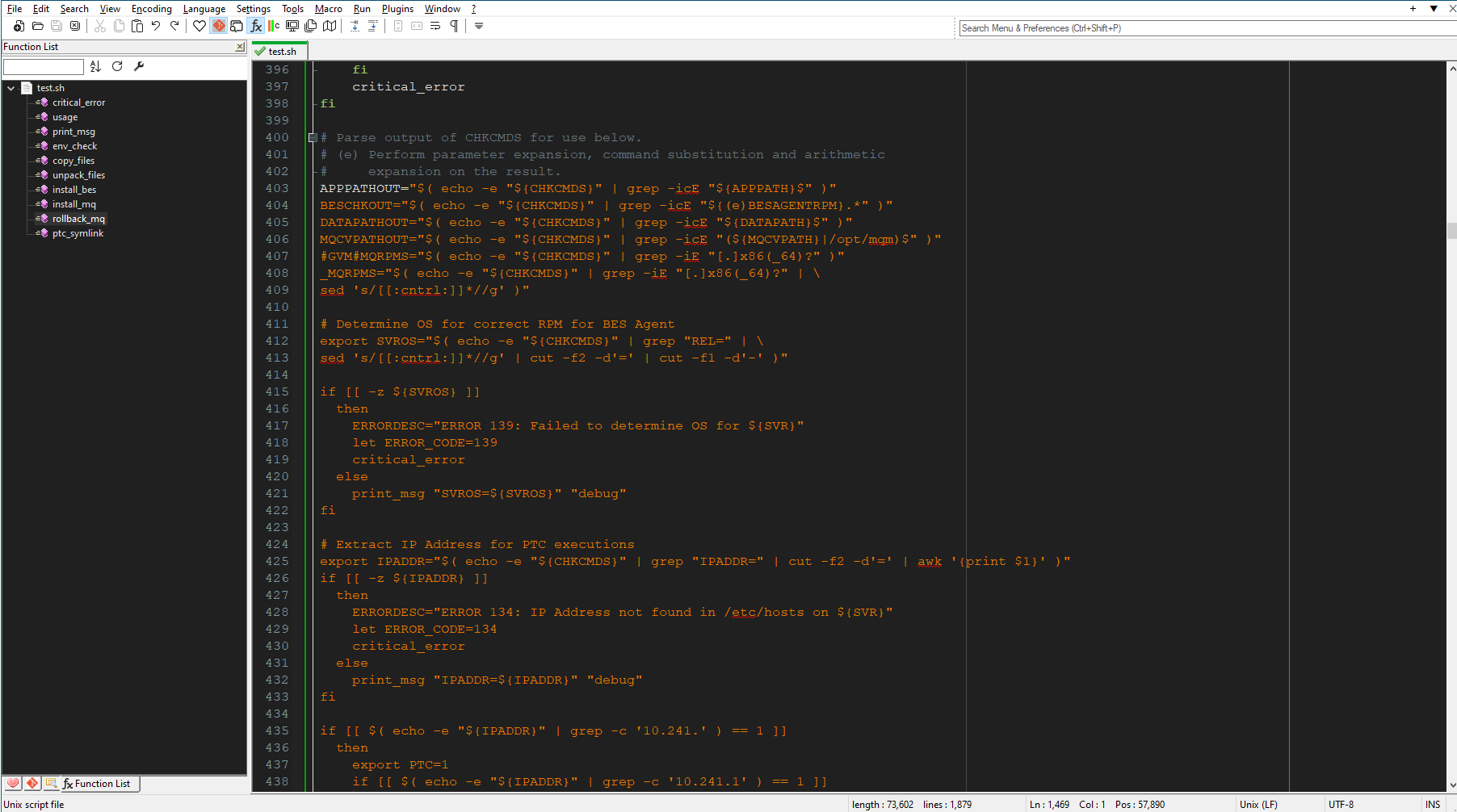Jump to ptc_symlink function

tap(78, 233)
